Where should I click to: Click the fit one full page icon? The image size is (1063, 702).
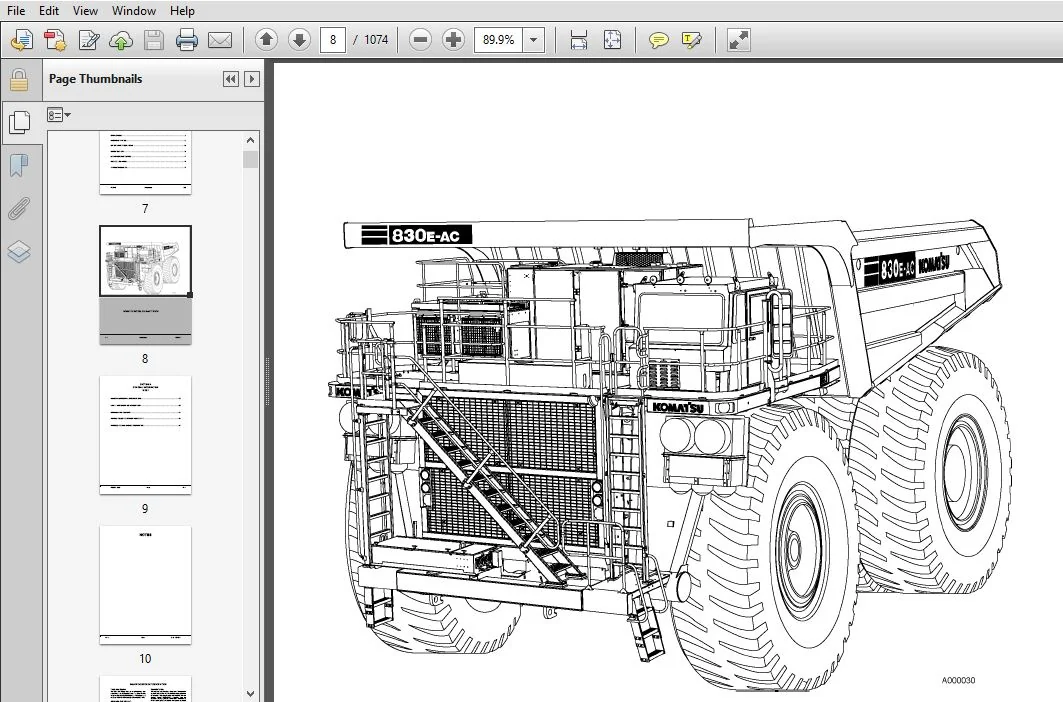(x=612, y=40)
